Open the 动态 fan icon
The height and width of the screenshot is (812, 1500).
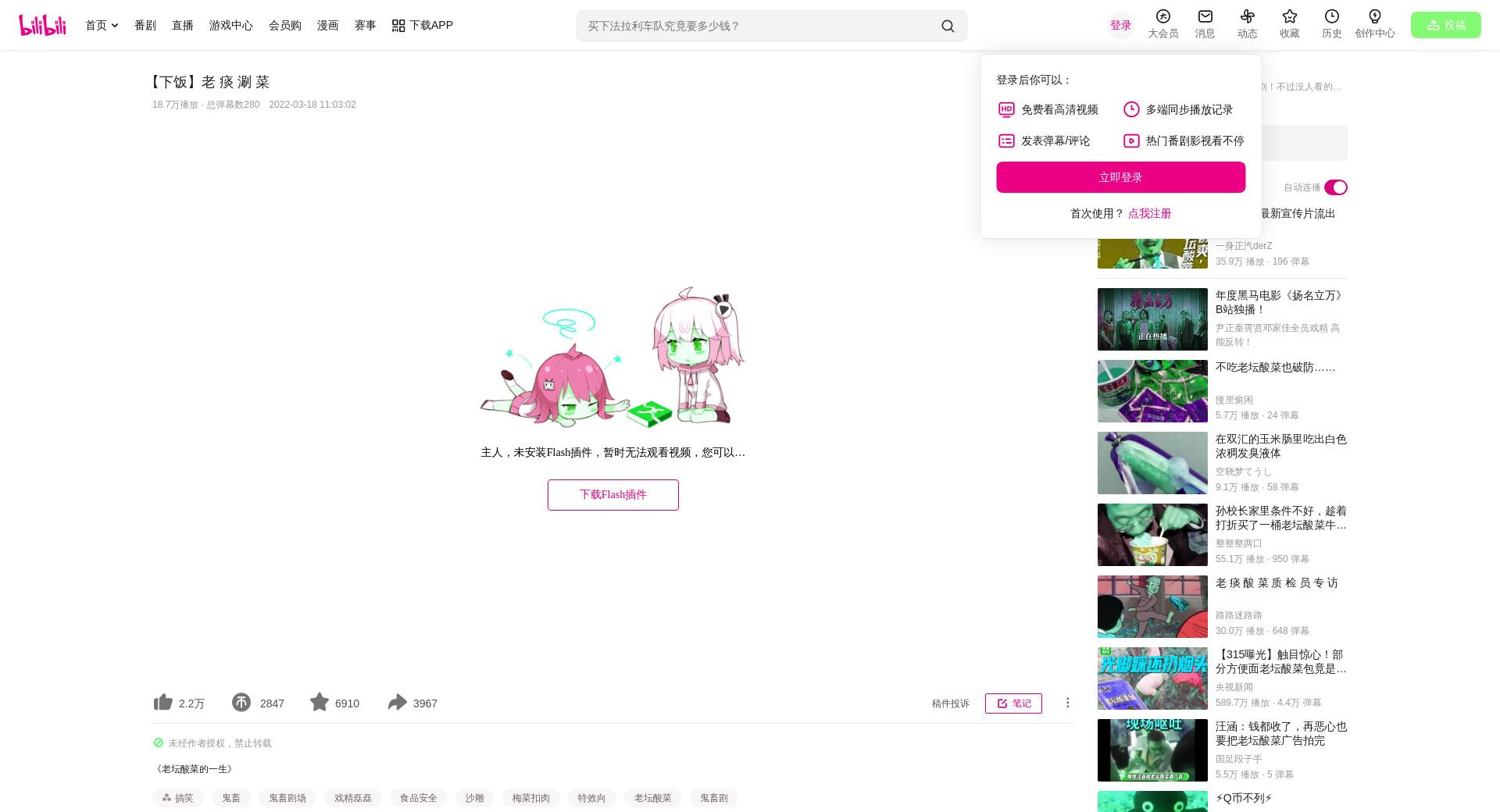pyautogui.click(x=1248, y=16)
